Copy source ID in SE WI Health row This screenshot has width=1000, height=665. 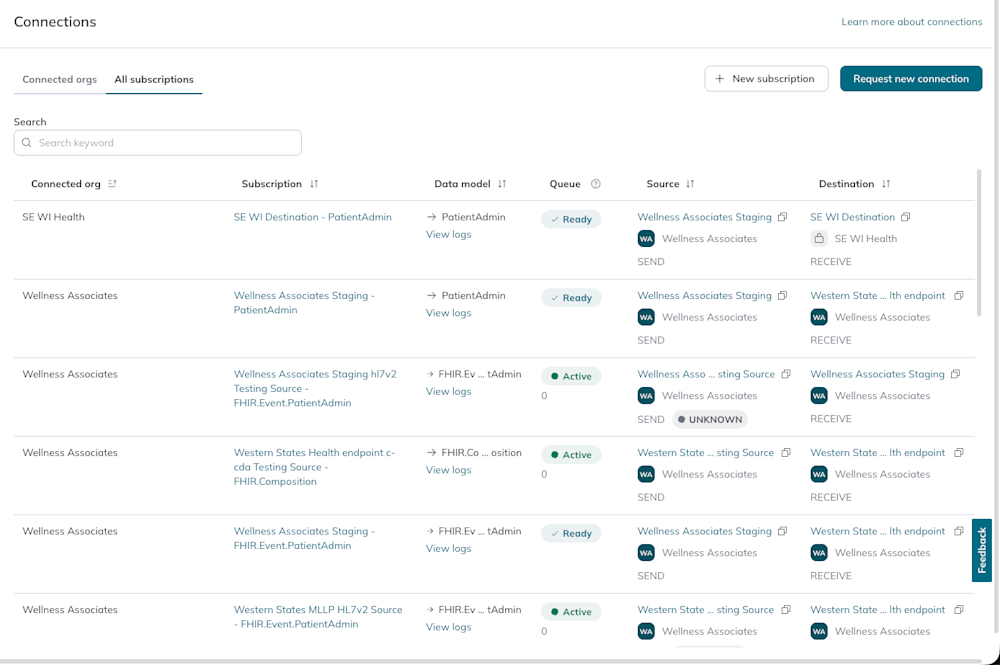[783, 217]
